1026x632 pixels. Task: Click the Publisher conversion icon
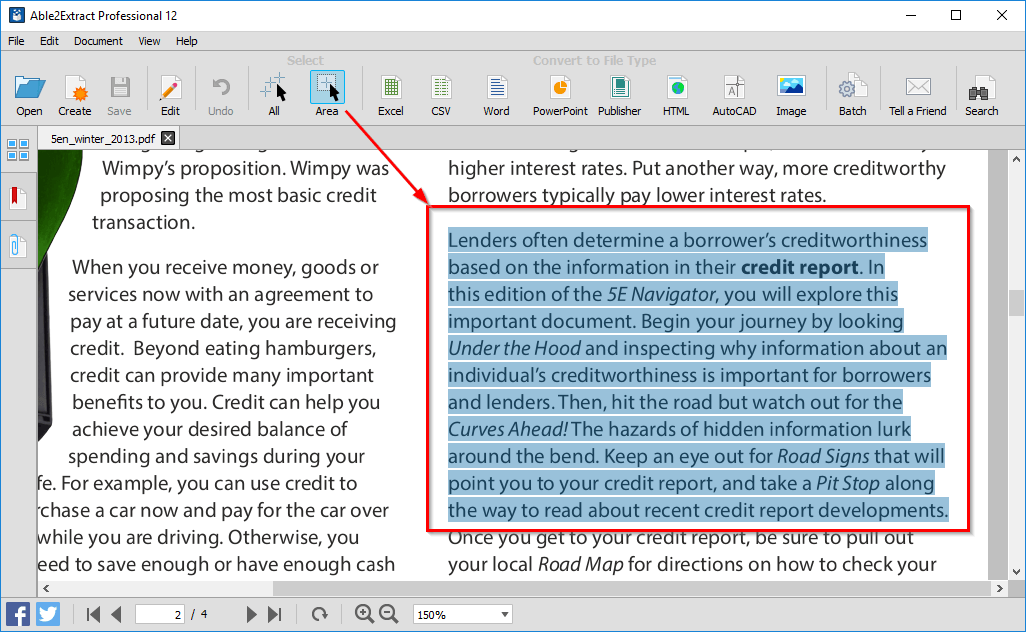[x=619, y=95]
